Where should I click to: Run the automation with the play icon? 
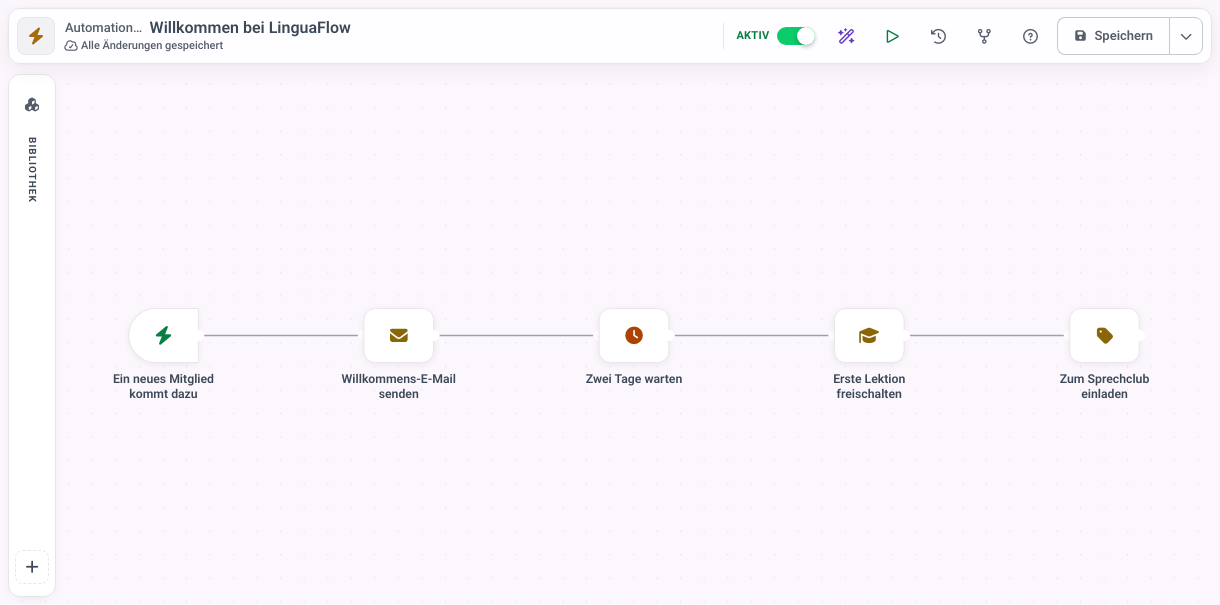click(892, 36)
